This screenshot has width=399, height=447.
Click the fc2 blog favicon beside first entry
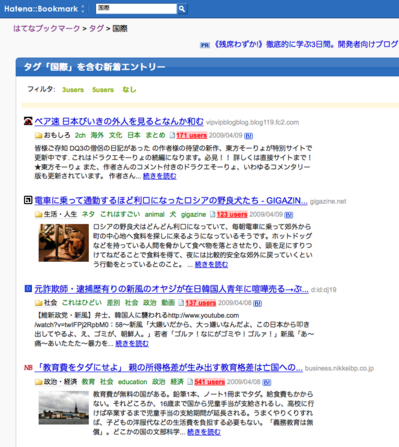pyautogui.click(x=28, y=122)
